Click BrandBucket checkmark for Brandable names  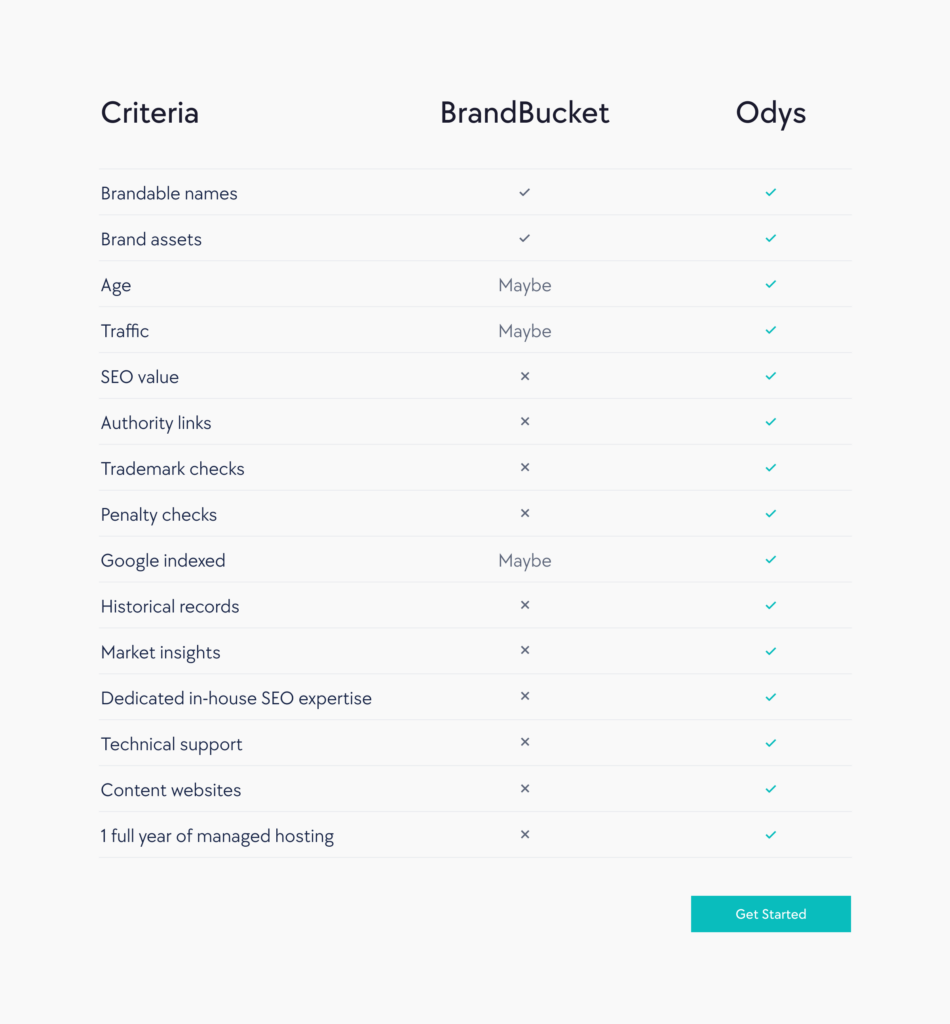point(524,193)
